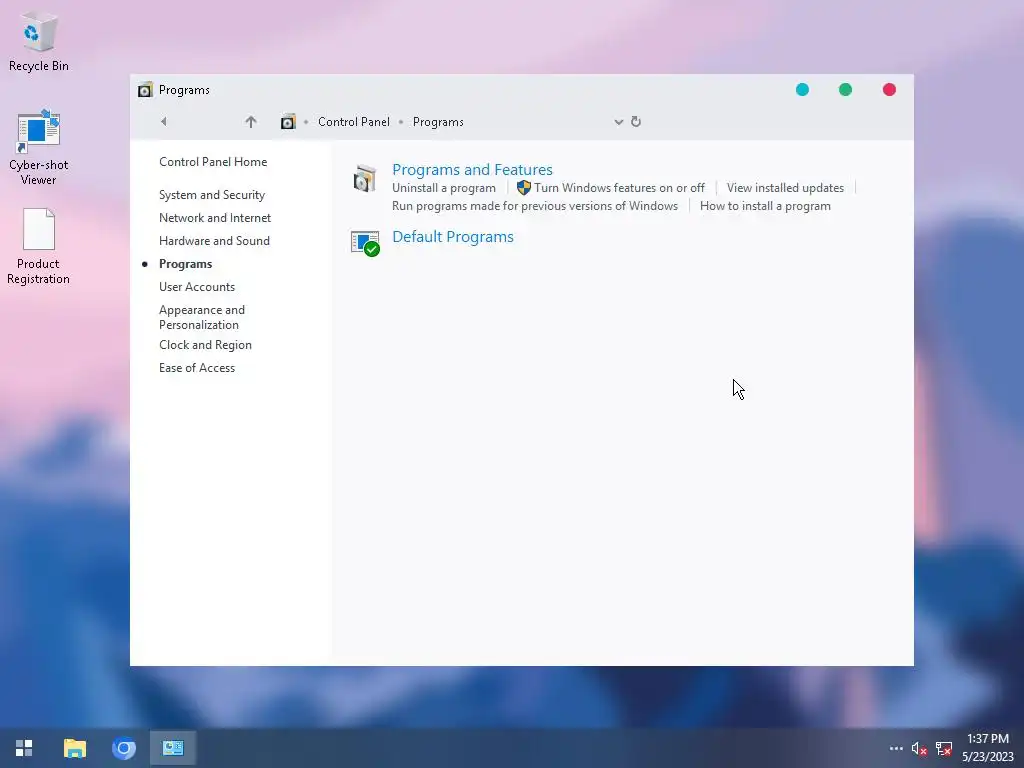
Task: Open User Accounts in sidebar
Action: (x=197, y=287)
